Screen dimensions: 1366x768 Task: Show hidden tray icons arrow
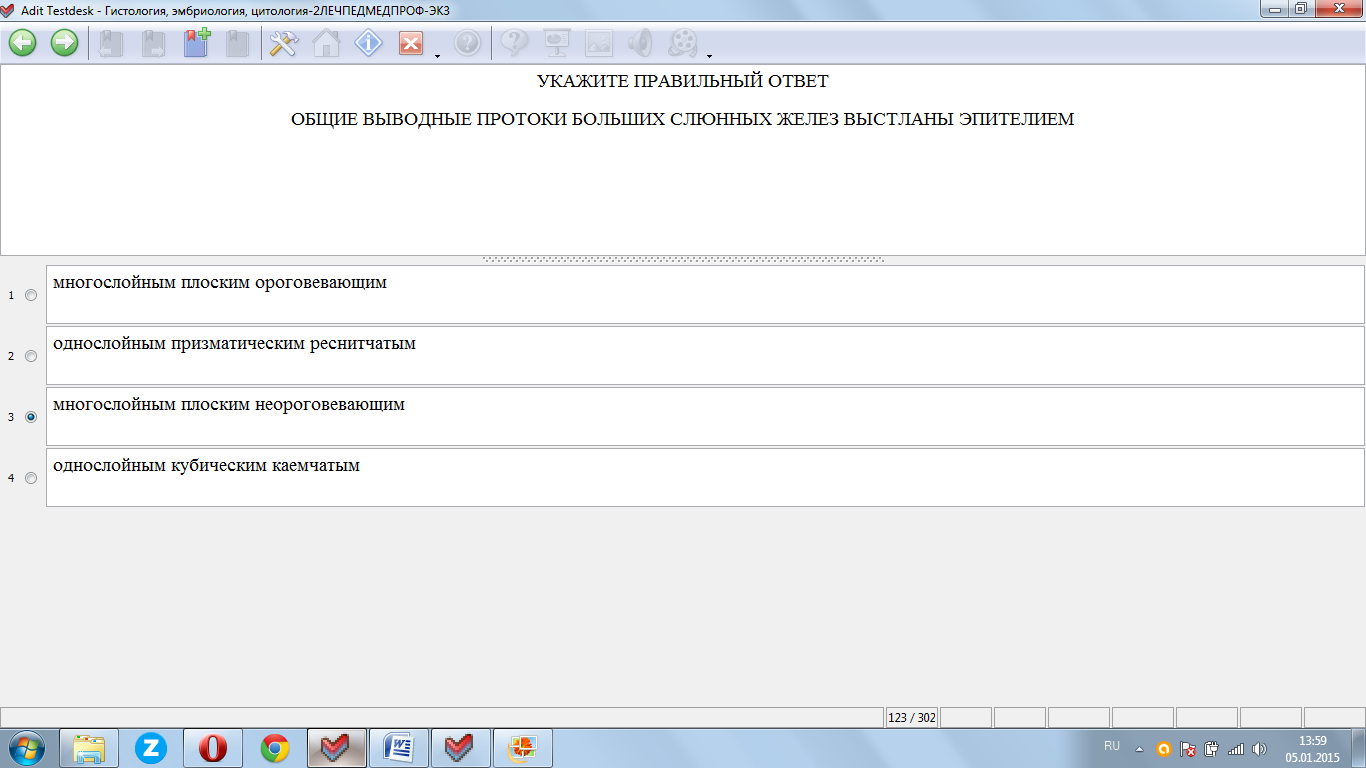[x=1139, y=749]
